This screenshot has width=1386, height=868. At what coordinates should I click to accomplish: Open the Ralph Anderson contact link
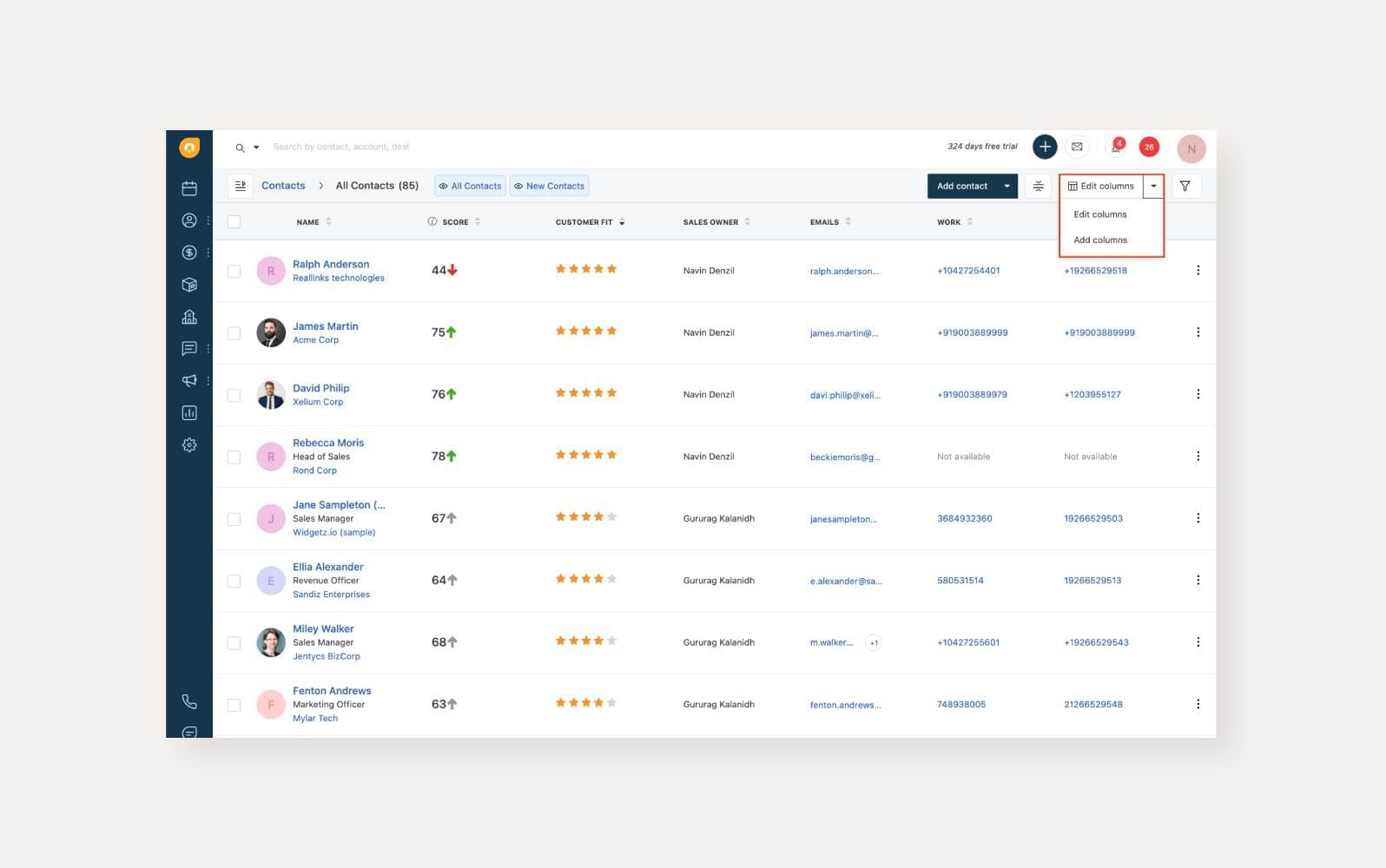pos(331,264)
